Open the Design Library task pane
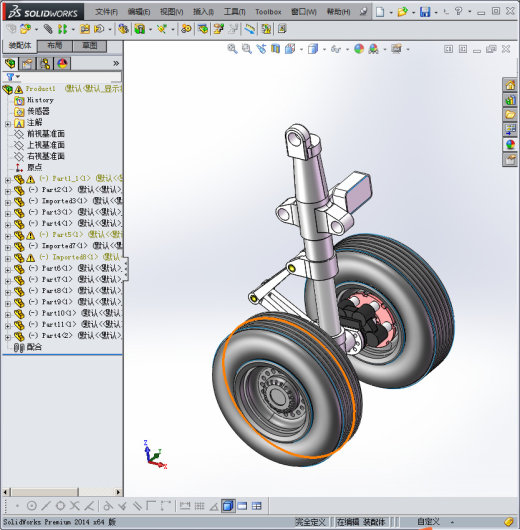The height and width of the screenshot is (530, 520). (x=510, y=100)
